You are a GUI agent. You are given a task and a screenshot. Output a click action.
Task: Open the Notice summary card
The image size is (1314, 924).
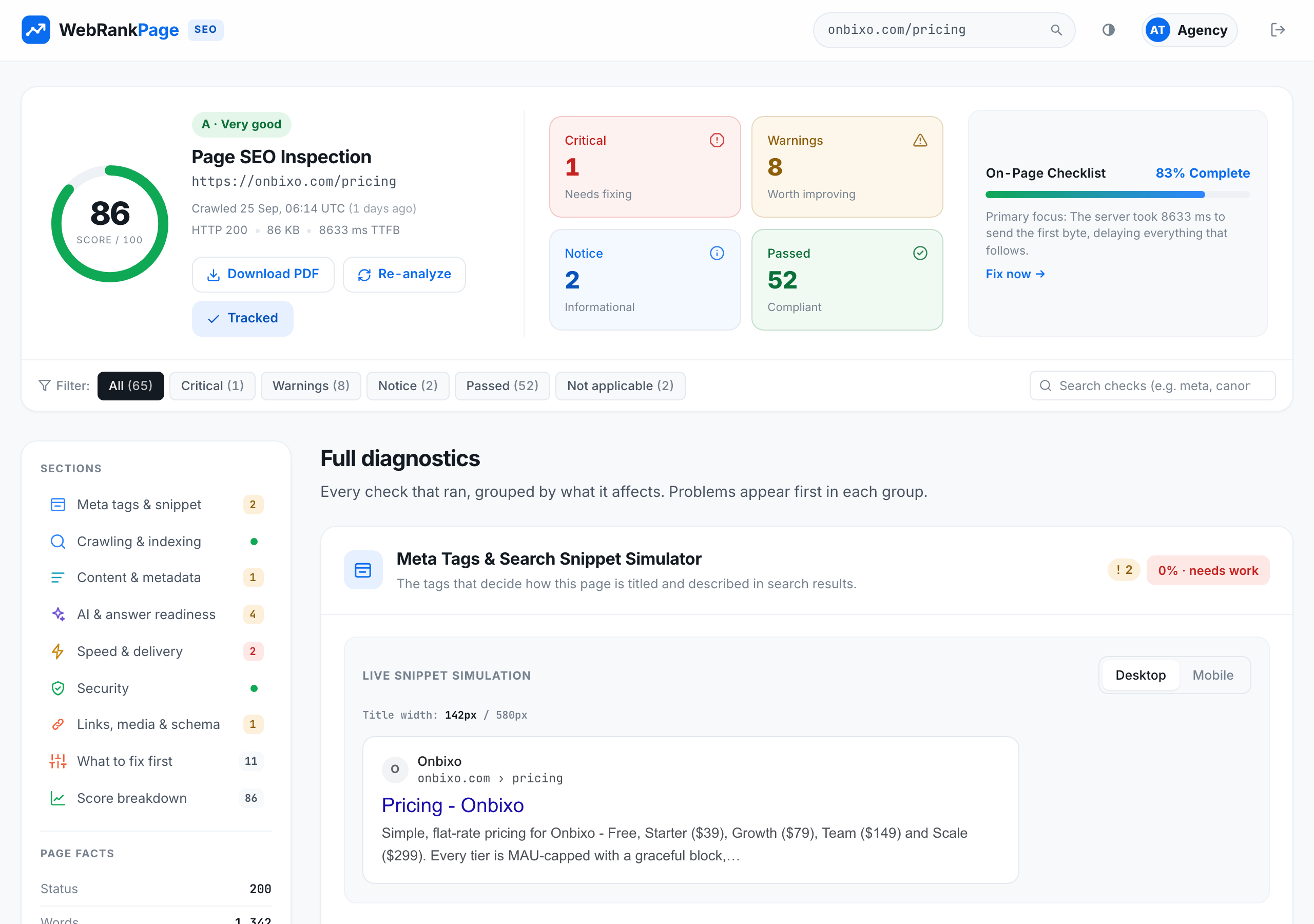coord(645,280)
